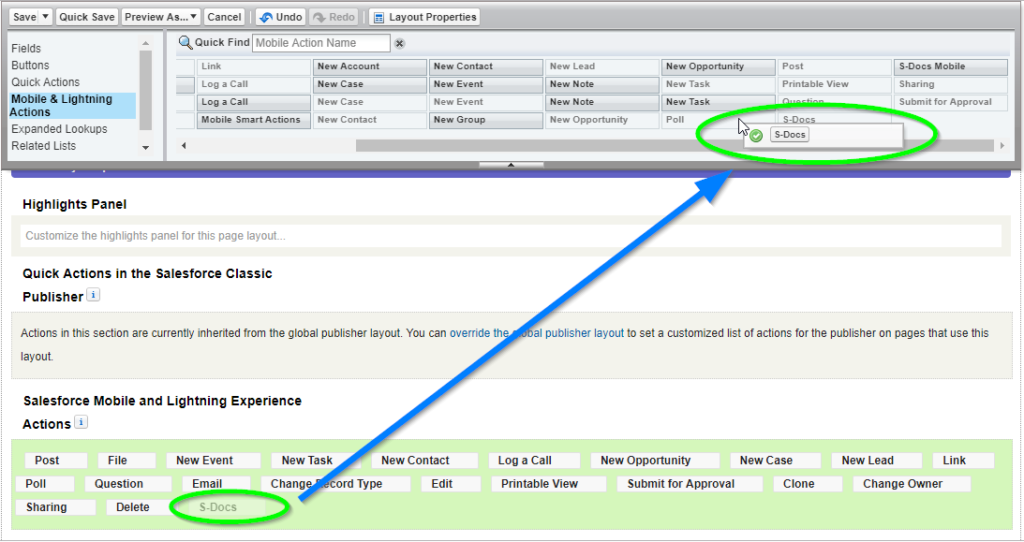Click the Quick Find magnifier icon
This screenshot has width=1024, height=542.
[x=185, y=42]
